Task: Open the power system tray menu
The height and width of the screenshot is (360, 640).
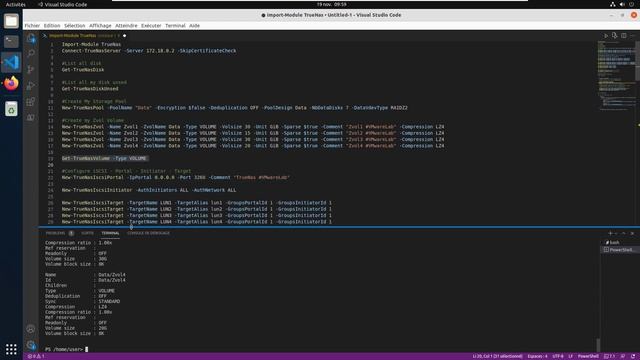Action: pyautogui.click(x=631, y=4)
